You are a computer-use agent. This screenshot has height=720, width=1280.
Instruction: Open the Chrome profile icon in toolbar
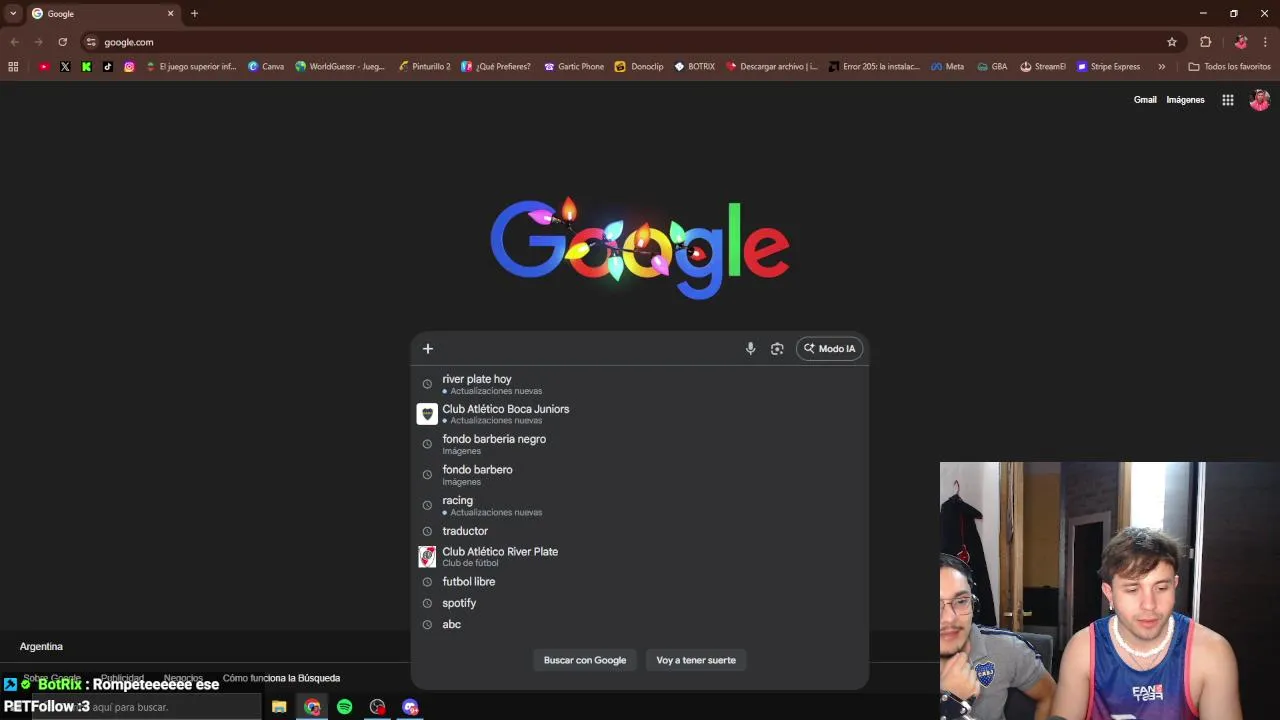(1241, 42)
